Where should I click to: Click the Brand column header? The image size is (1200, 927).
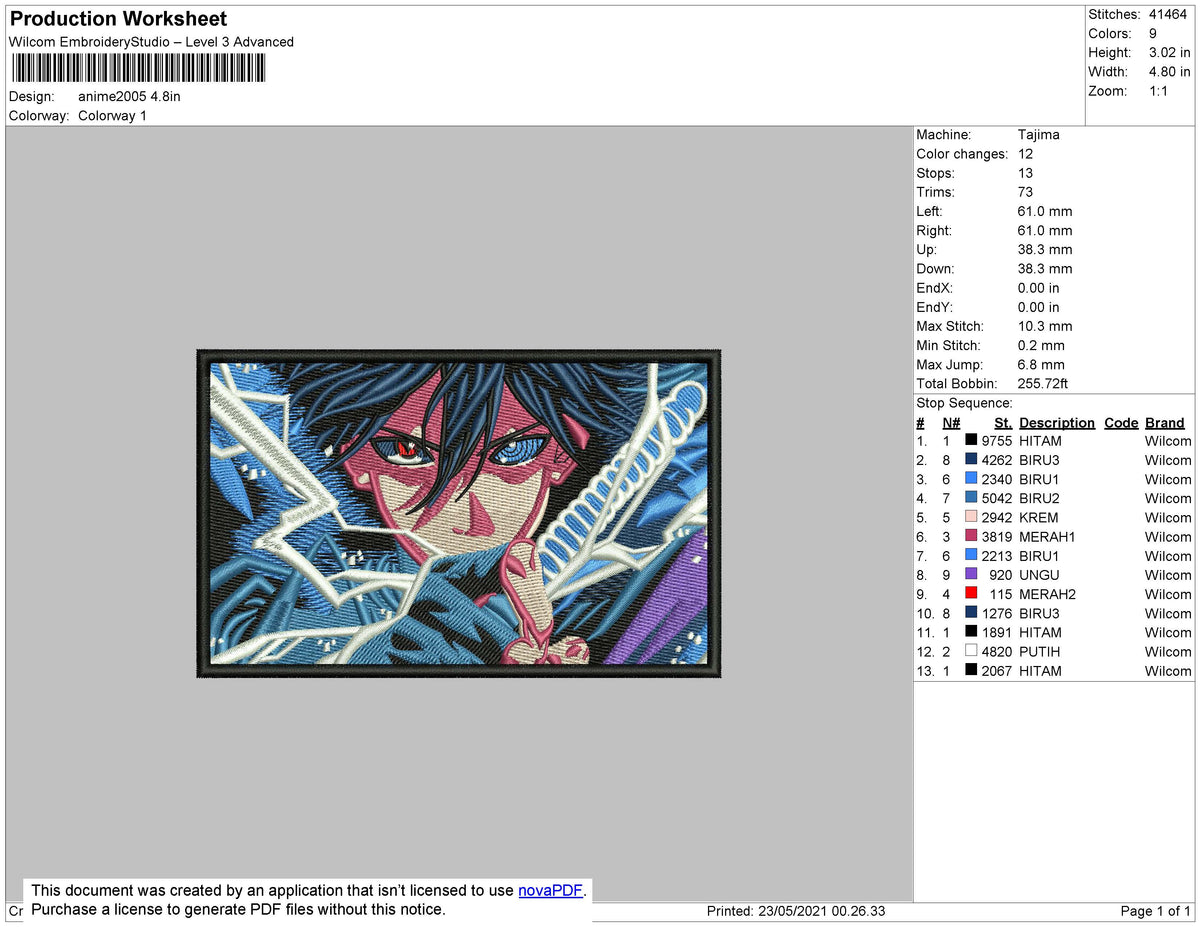click(x=1164, y=422)
